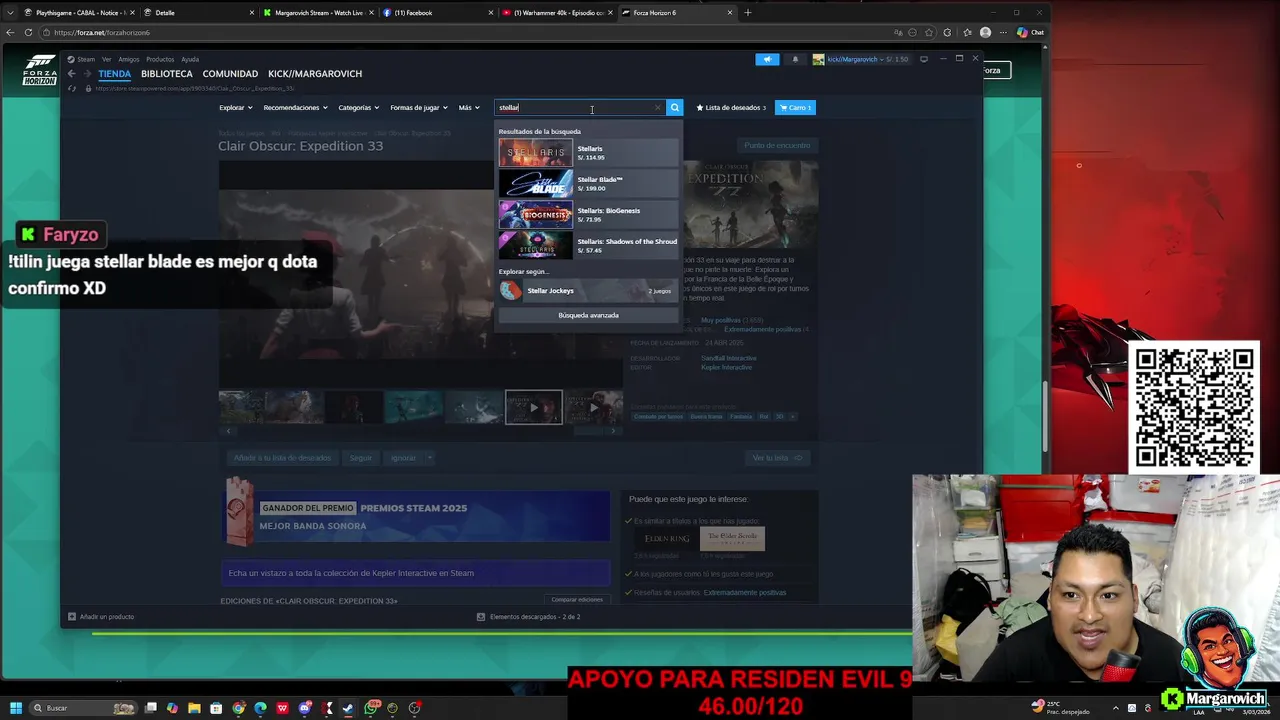The height and width of the screenshot is (720, 1280).
Task: Click the Steam page reload icon
Action: (72, 88)
